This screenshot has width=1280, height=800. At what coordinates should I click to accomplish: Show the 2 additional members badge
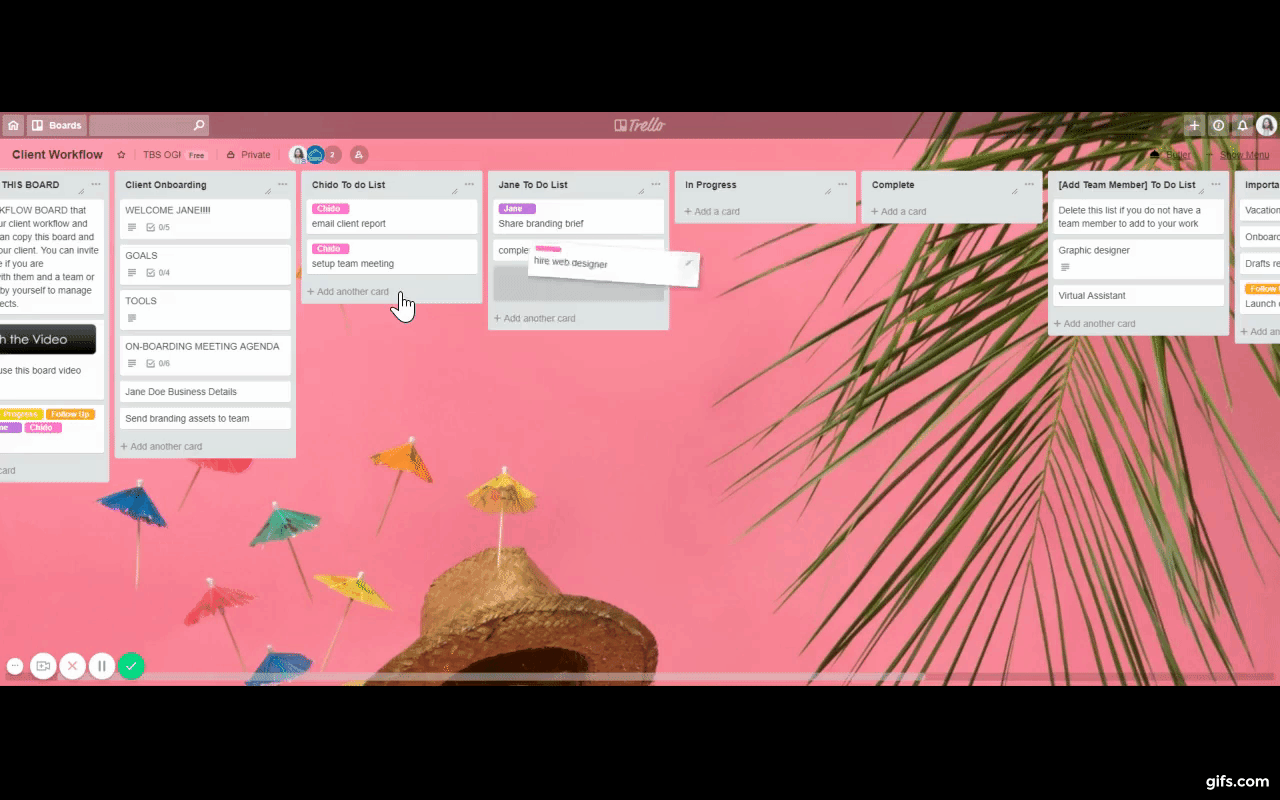point(333,155)
